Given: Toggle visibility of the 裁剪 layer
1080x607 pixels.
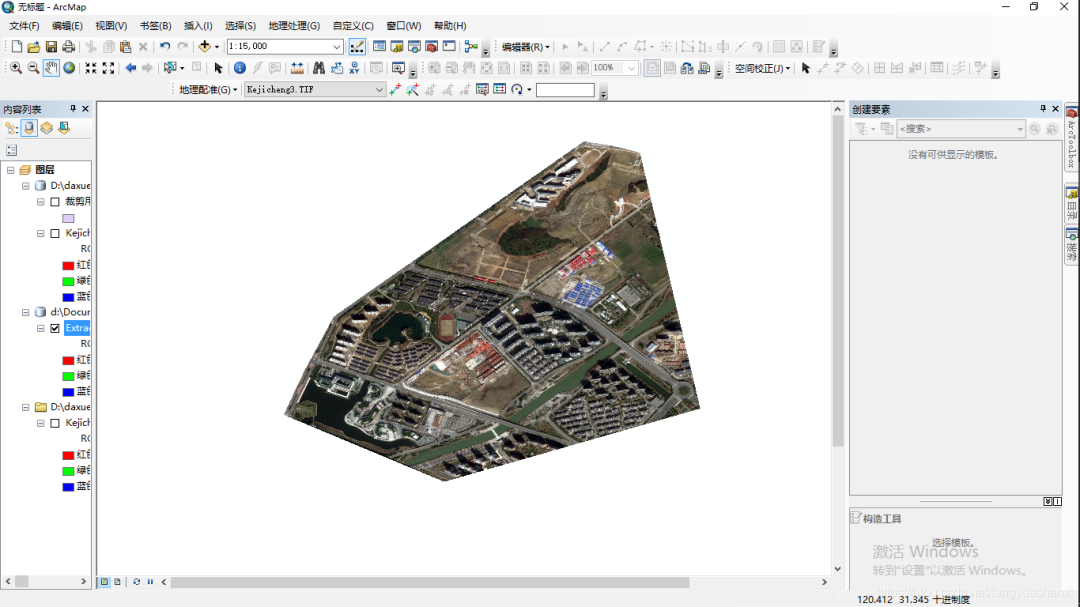Looking at the screenshot, I should tap(55, 202).
